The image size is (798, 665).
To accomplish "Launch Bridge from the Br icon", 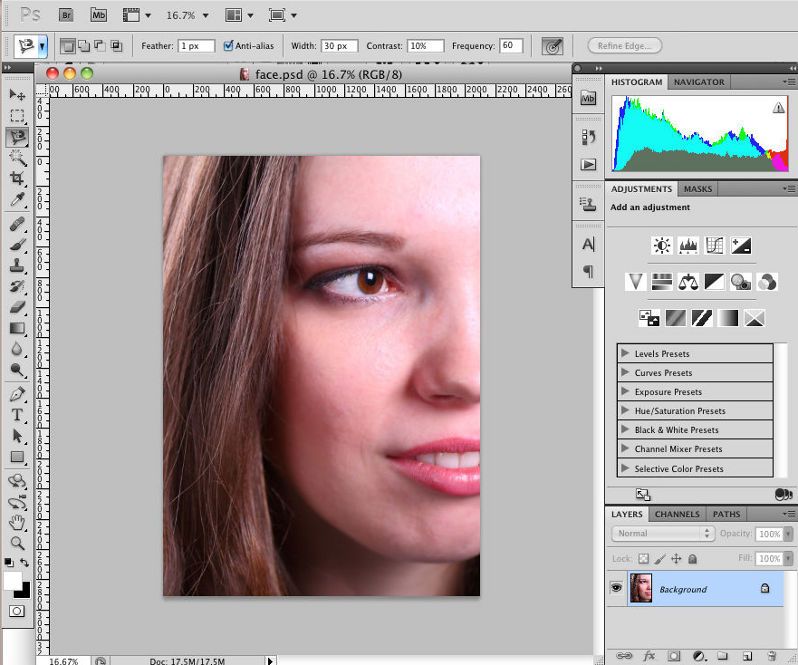I will click(65, 15).
